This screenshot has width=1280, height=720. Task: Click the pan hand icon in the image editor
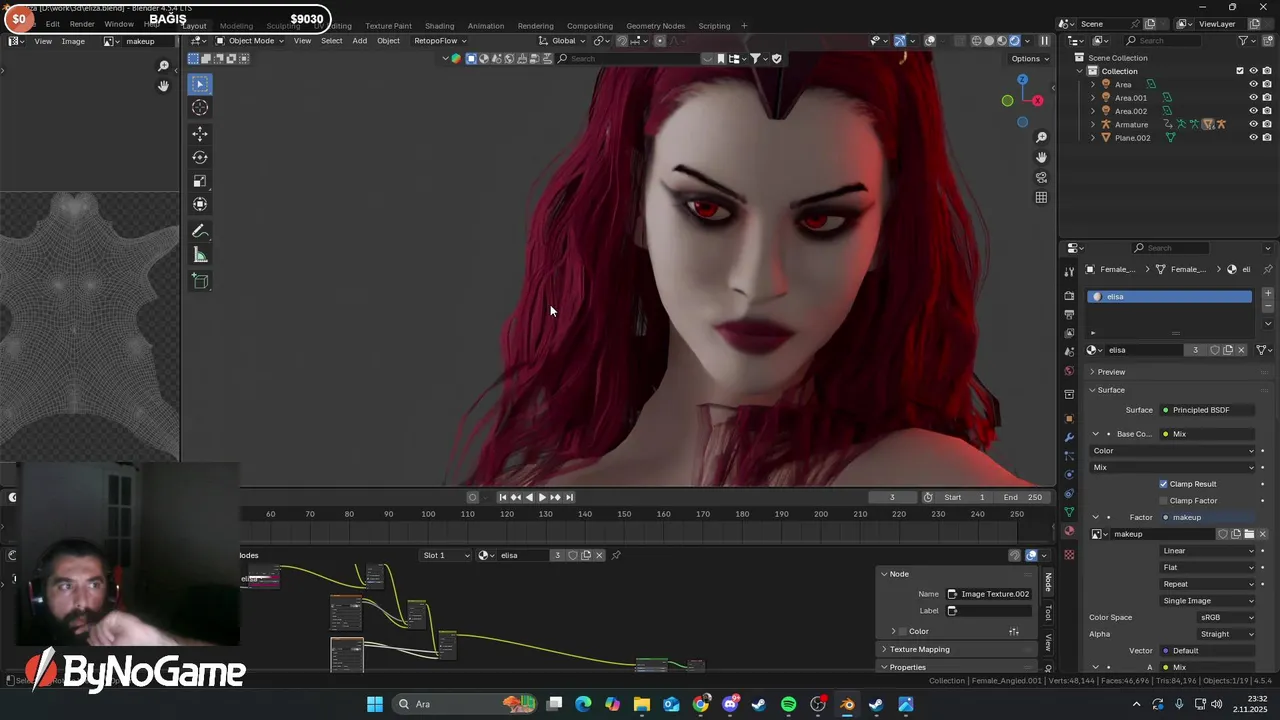tap(164, 86)
